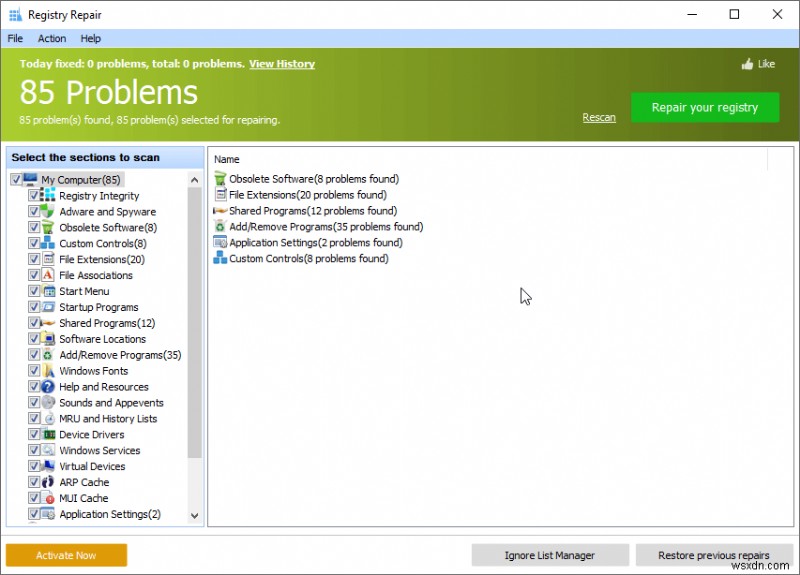Uncheck the Windows Fonts checkbox
Screen dimensions: 800x575
34,370
